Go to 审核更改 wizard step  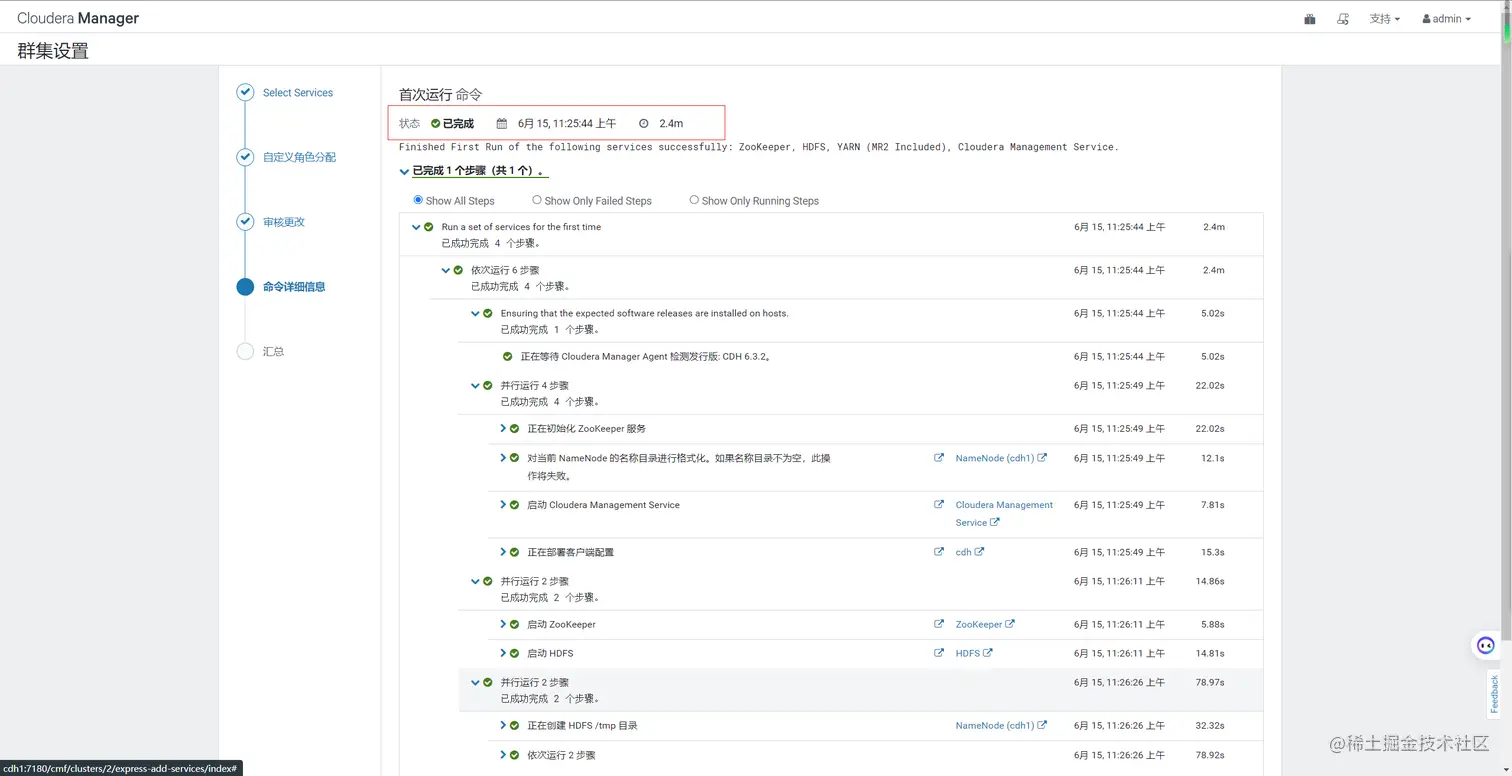(284, 222)
